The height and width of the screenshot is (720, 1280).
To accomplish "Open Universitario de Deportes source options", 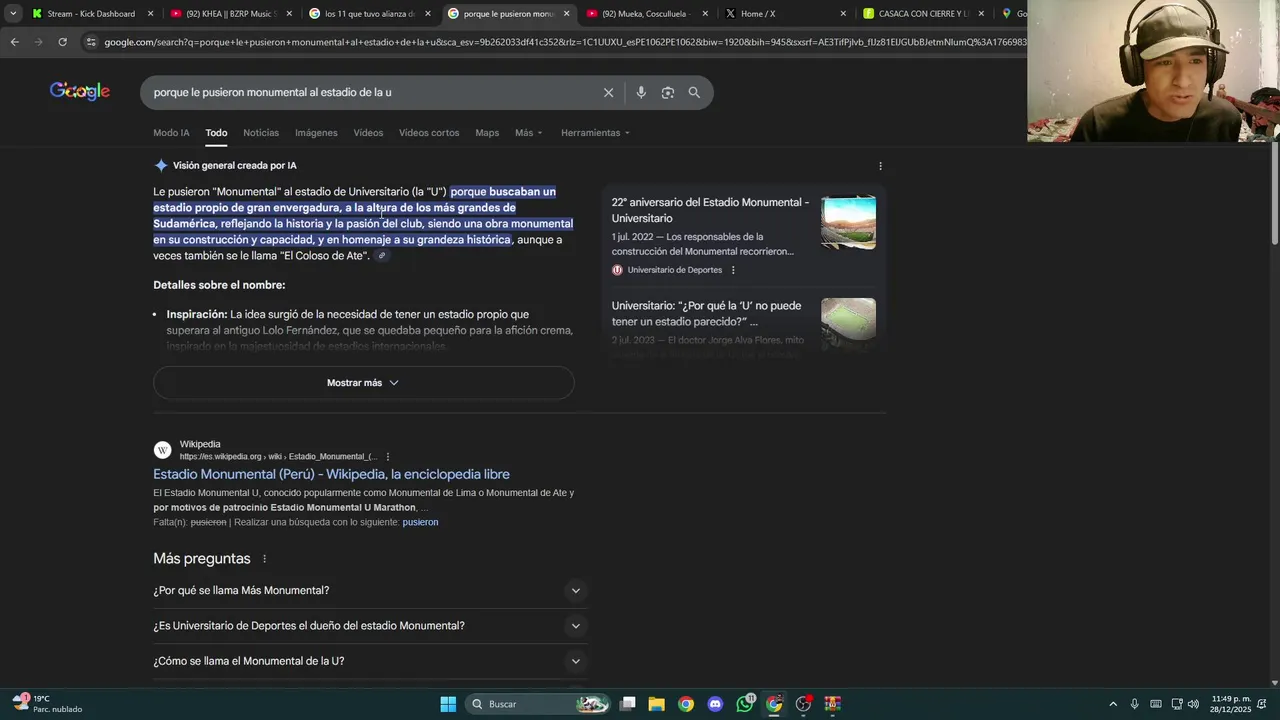I will (x=733, y=270).
